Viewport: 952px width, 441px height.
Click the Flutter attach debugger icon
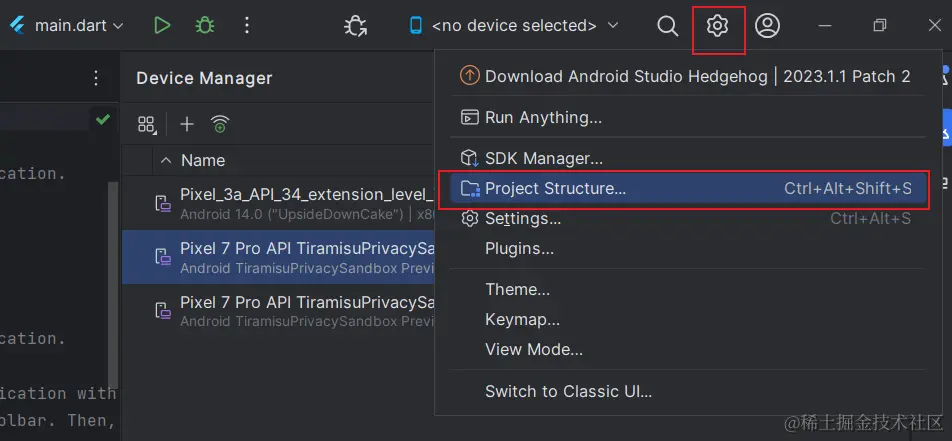(355, 26)
